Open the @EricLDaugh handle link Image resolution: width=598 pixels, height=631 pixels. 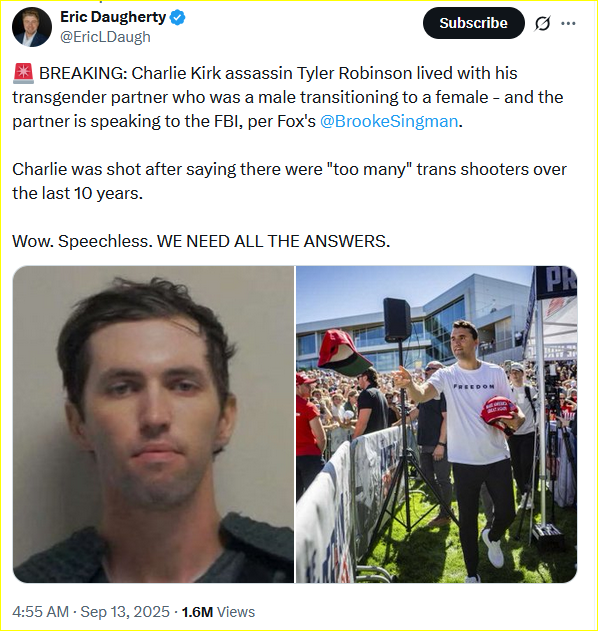pyautogui.click(x=105, y=37)
